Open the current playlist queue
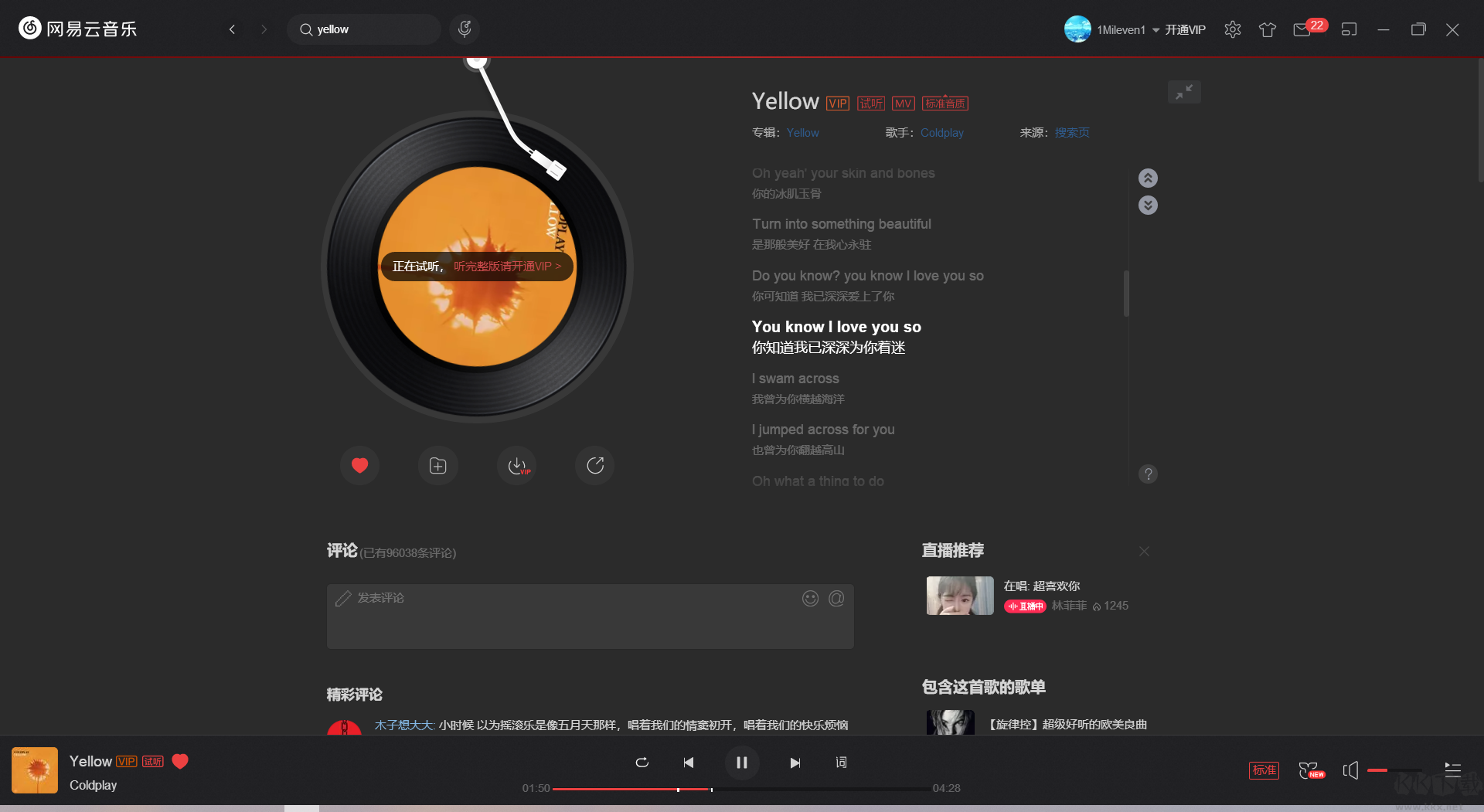The height and width of the screenshot is (812, 1484). coord(1452,770)
